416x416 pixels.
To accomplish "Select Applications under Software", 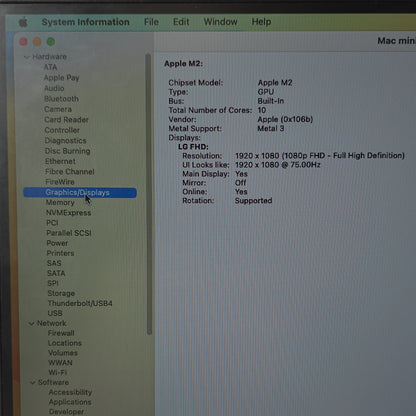I will click(70, 402).
